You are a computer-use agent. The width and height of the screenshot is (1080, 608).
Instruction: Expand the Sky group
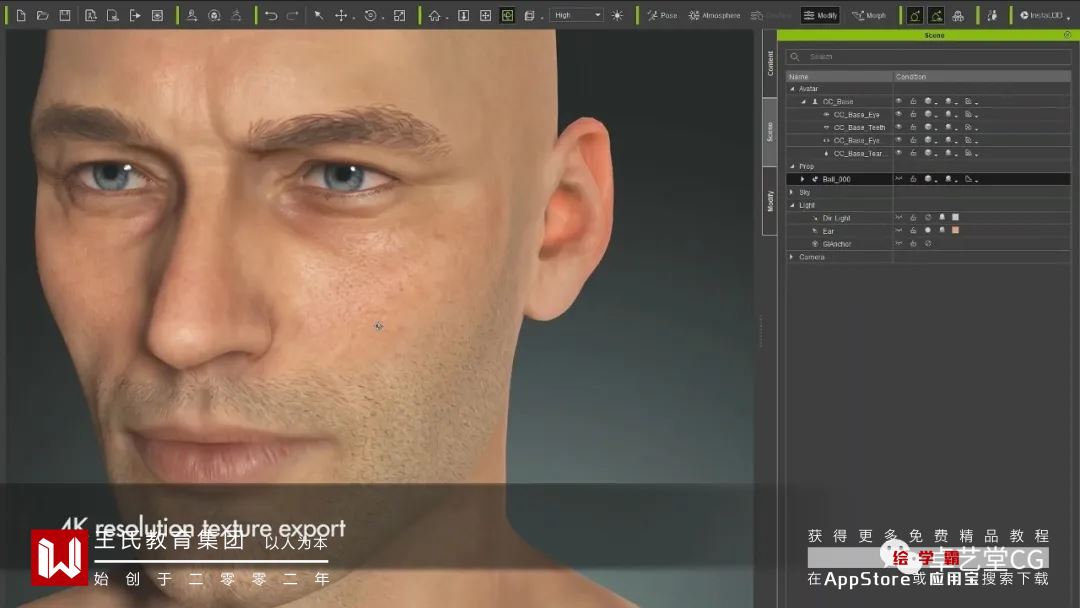pyautogui.click(x=791, y=192)
